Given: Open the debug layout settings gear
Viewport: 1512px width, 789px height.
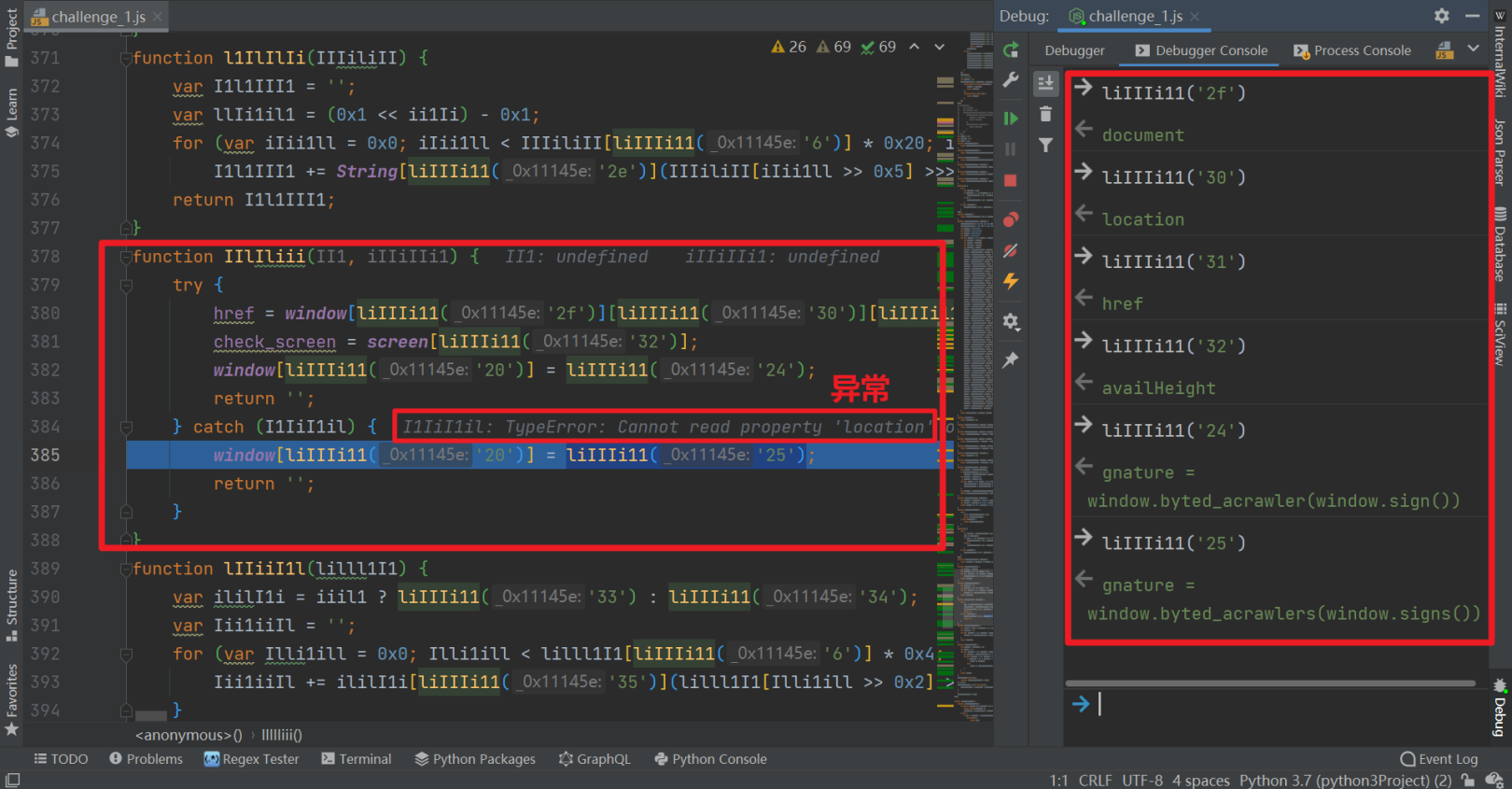Looking at the screenshot, I should point(1011,322).
